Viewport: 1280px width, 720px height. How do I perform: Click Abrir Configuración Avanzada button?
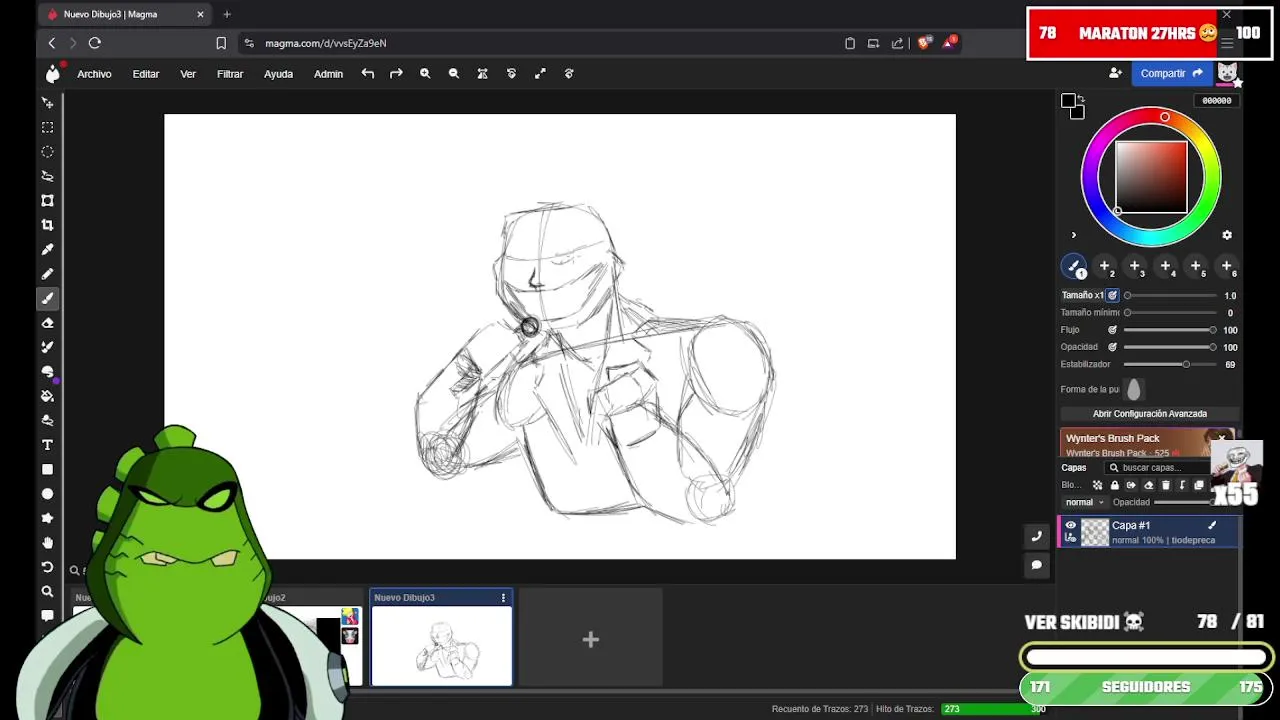click(x=1150, y=414)
